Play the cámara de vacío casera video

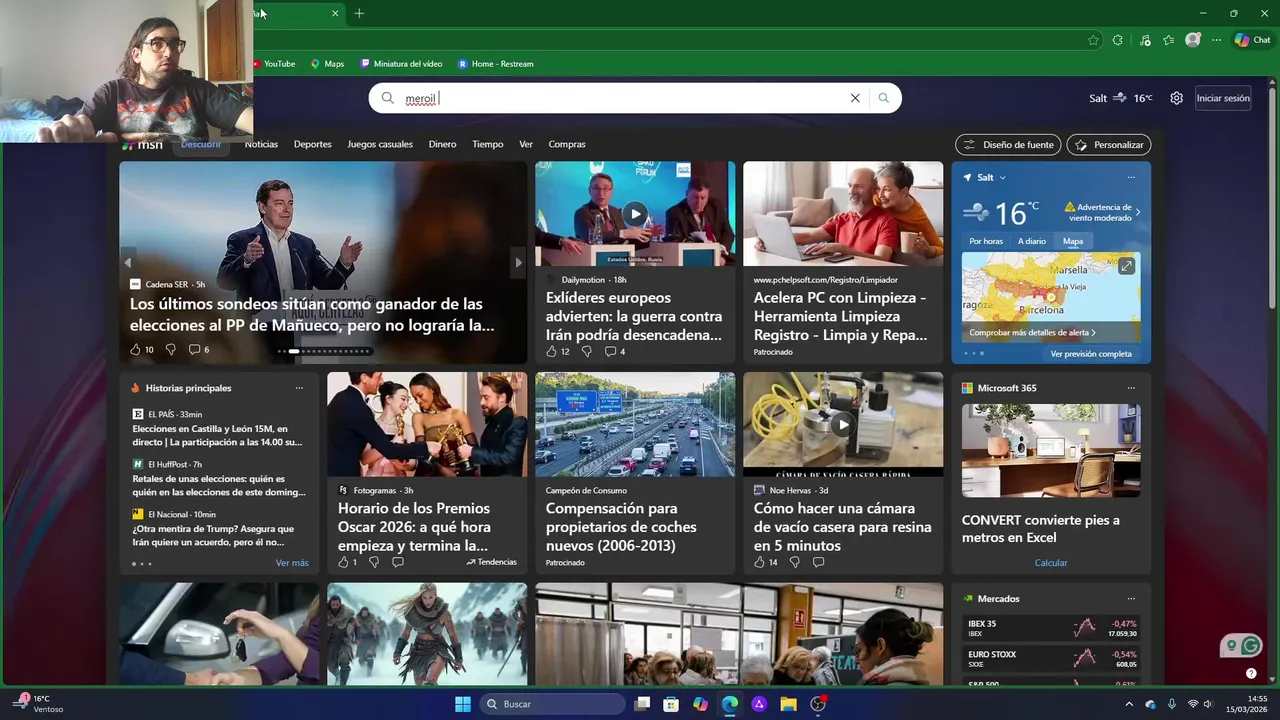coord(843,424)
